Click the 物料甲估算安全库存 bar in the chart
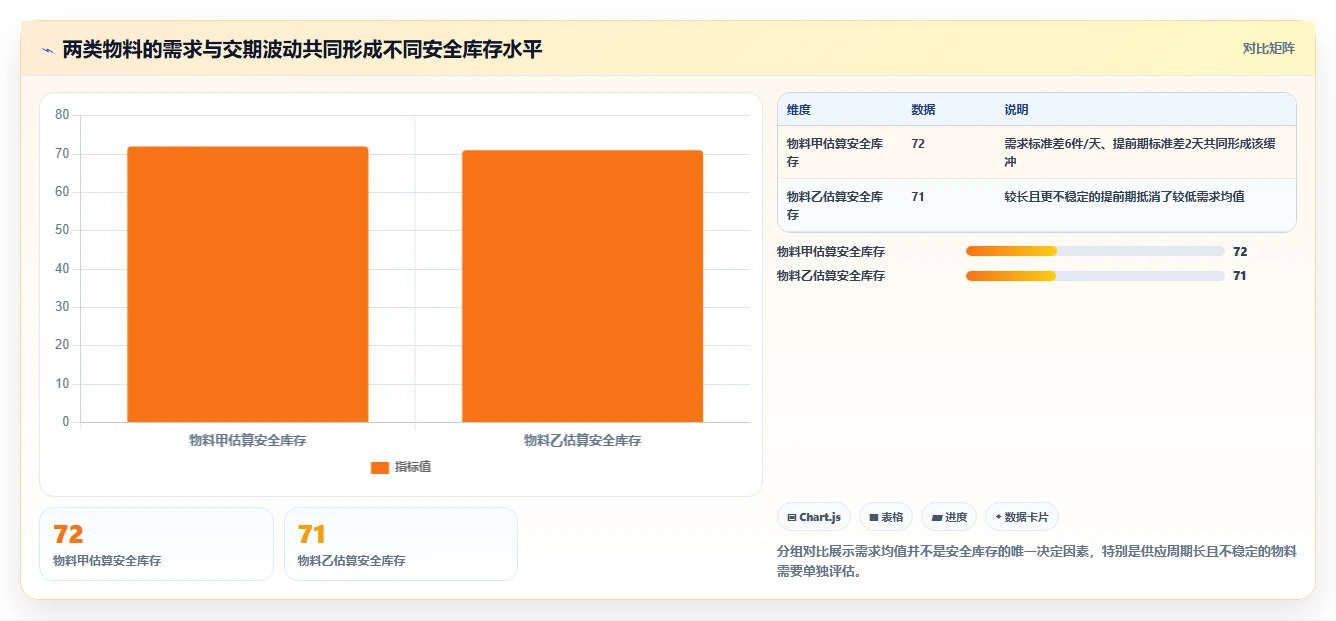 (x=248, y=284)
